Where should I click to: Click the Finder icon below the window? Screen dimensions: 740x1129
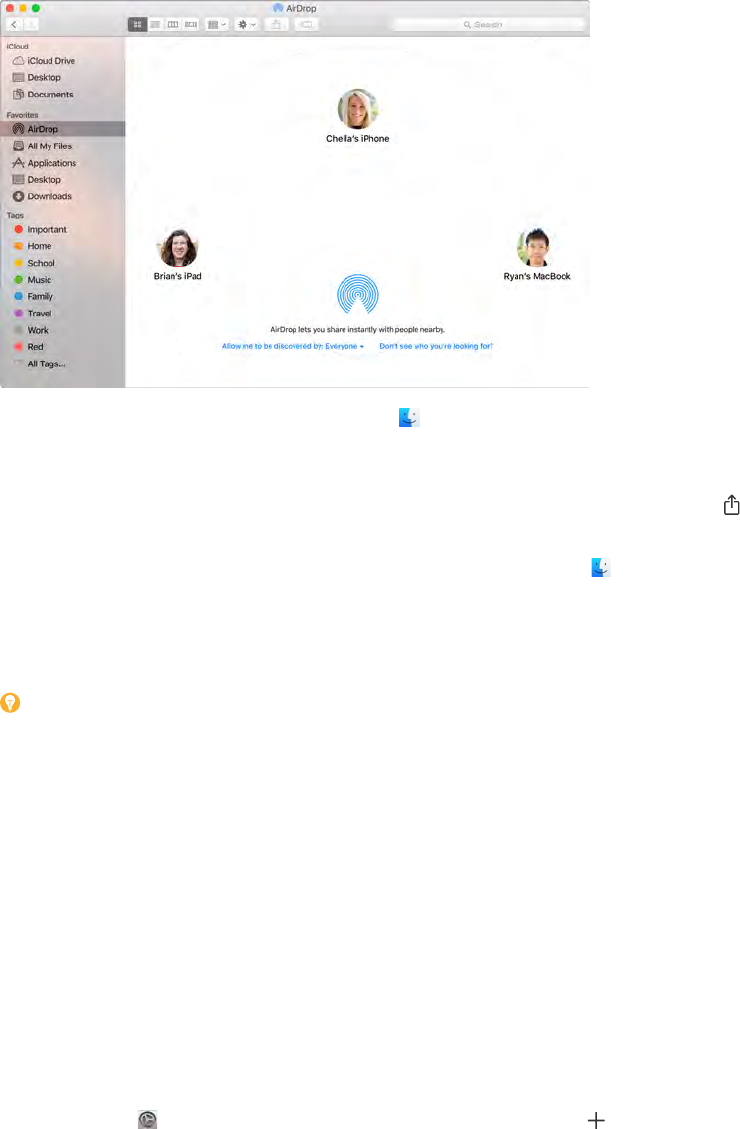click(410, 418)
